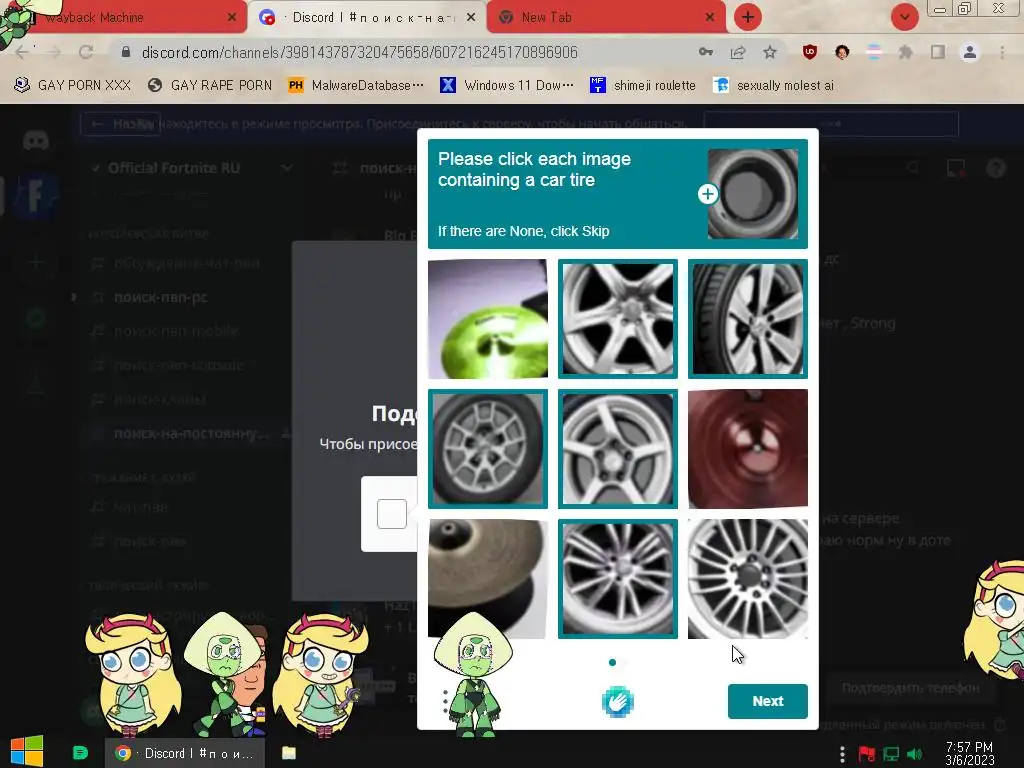Open the Chrome profile avatar
The height and width of the screenshot is (768, 1024).
(x=970, y=52)
